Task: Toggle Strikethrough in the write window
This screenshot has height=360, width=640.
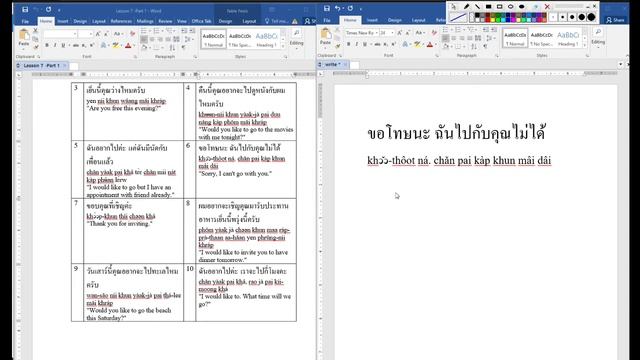Action: point(378,44)
